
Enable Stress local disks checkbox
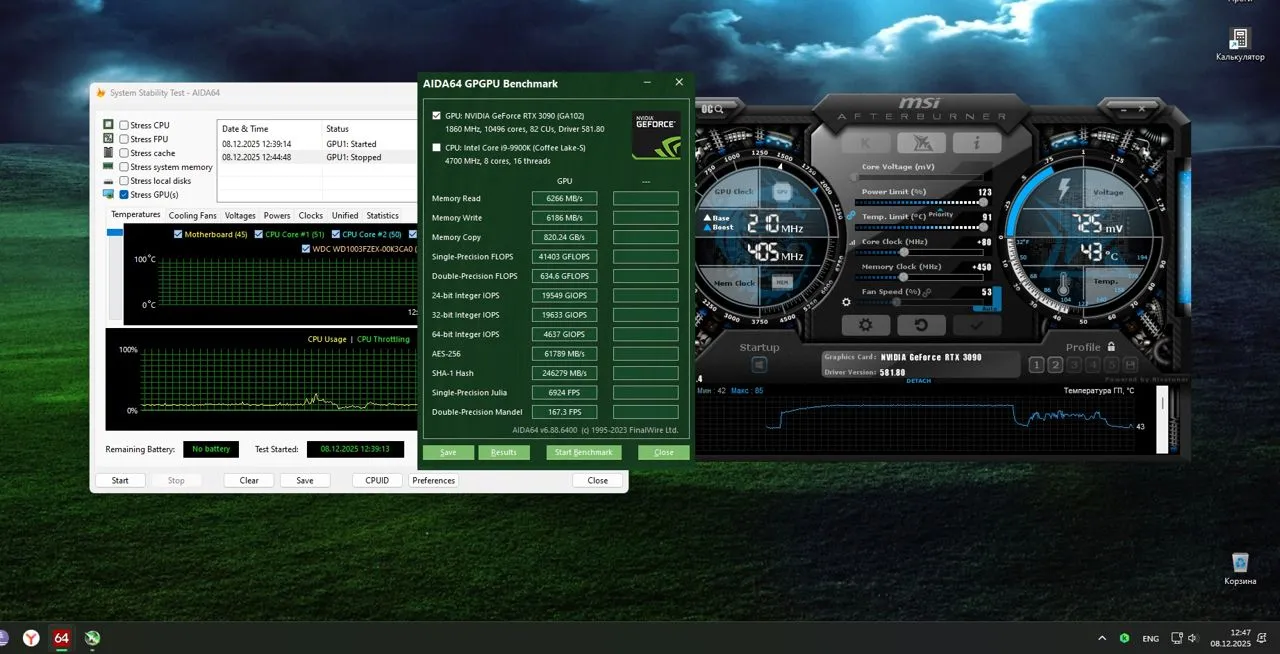pyautogui.click(x=124, y=181)
